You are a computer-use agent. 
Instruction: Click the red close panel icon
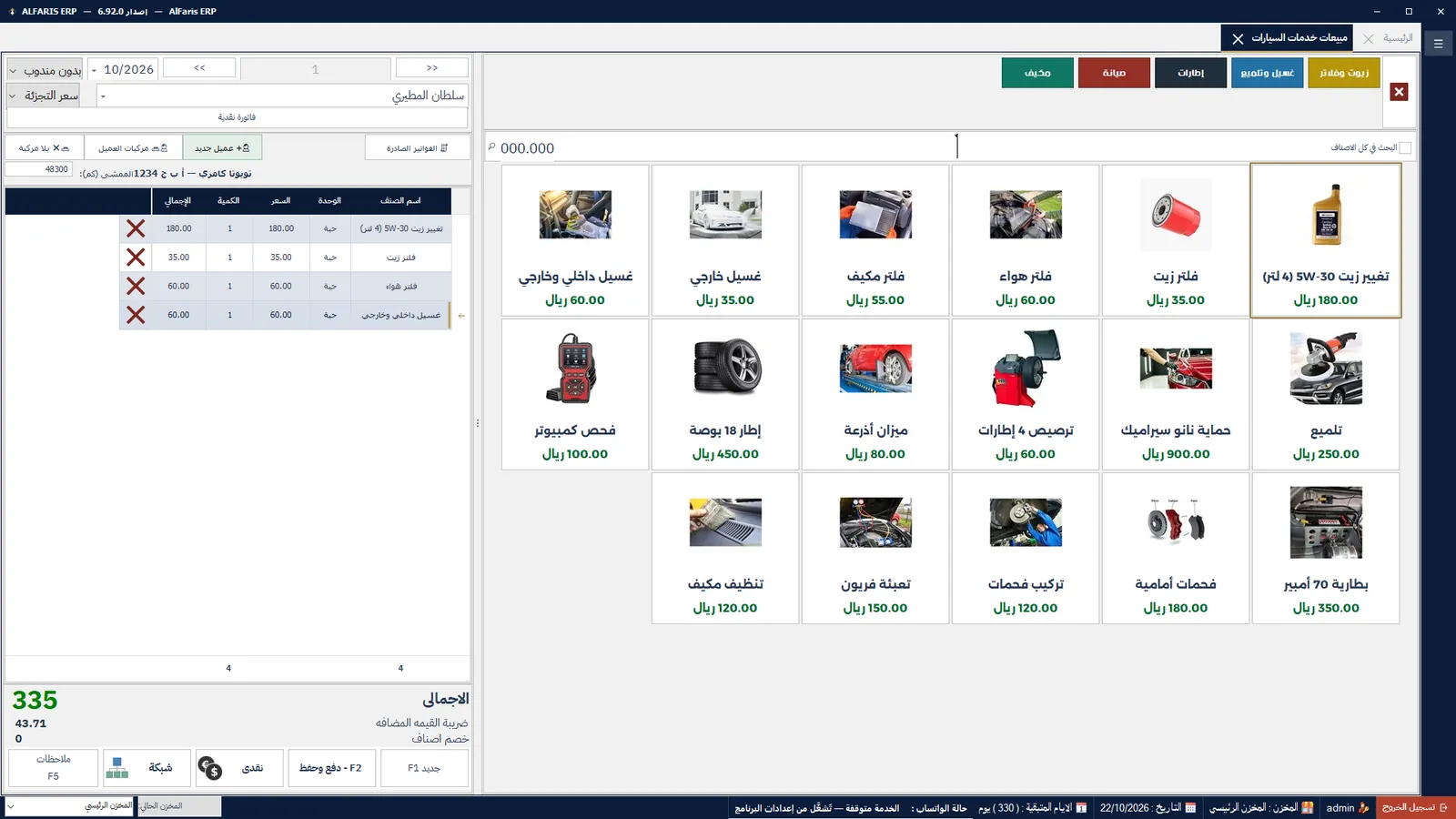pyautogui.click(x=1400, y=92)
